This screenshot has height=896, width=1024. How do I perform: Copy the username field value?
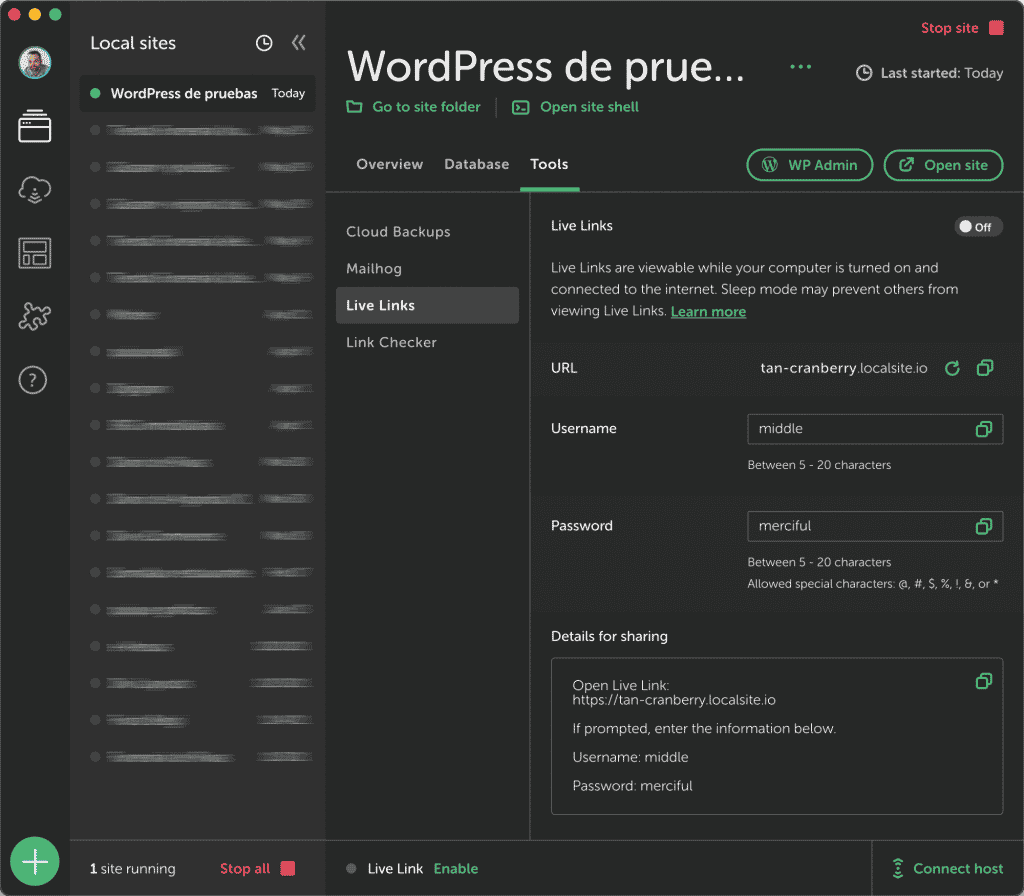984,429
